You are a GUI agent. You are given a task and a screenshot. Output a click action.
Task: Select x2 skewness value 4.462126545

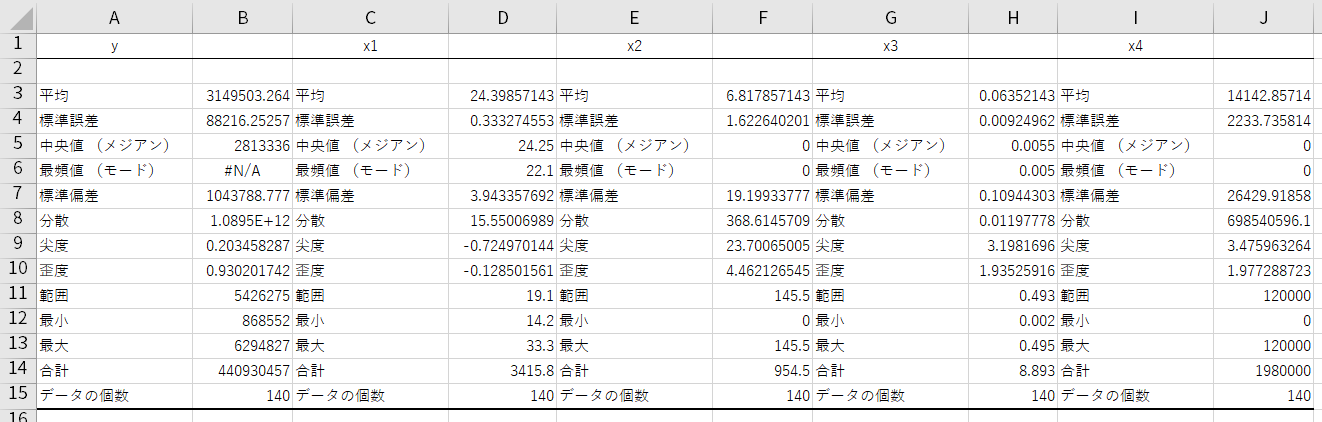tap(760, 270)
